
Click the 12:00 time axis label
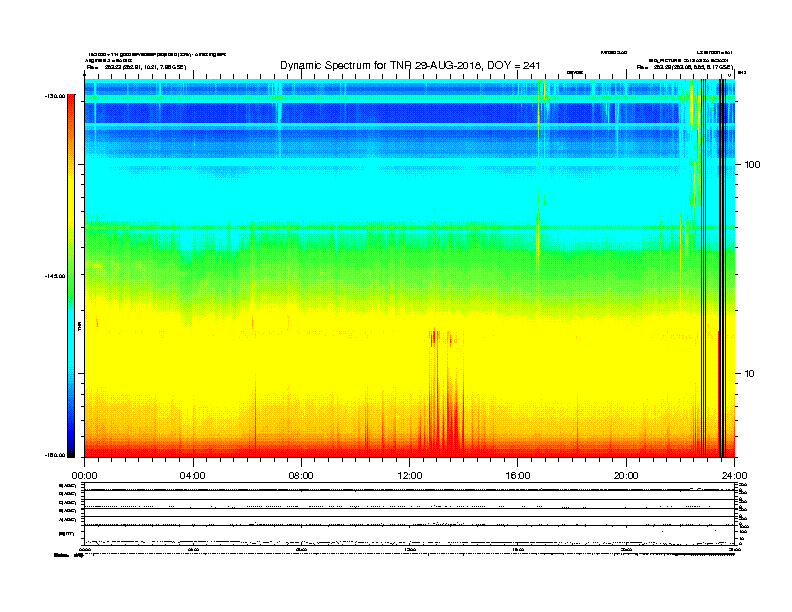[x=410, y=476]
